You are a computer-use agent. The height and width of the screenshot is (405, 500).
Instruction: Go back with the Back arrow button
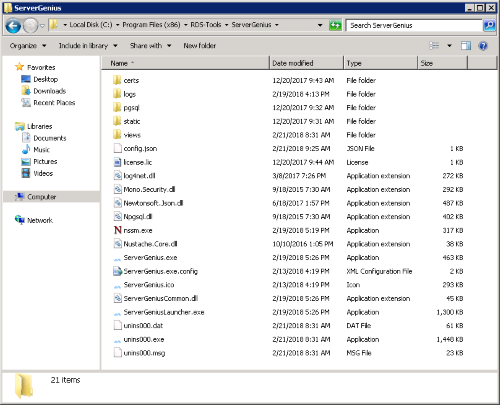(x=13, y=26)
